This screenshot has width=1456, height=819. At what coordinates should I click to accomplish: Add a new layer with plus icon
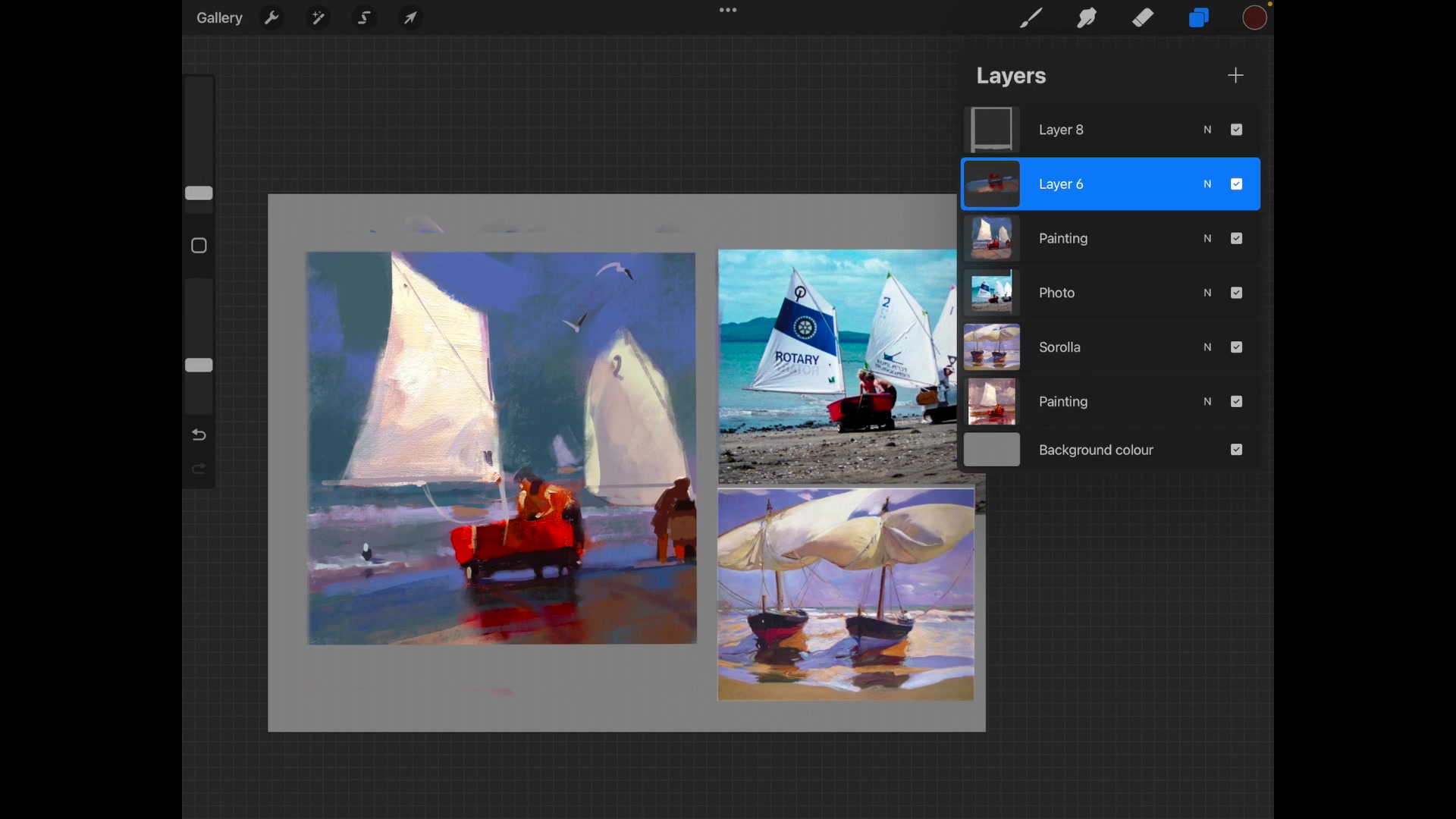click(x=1235, y=75)
